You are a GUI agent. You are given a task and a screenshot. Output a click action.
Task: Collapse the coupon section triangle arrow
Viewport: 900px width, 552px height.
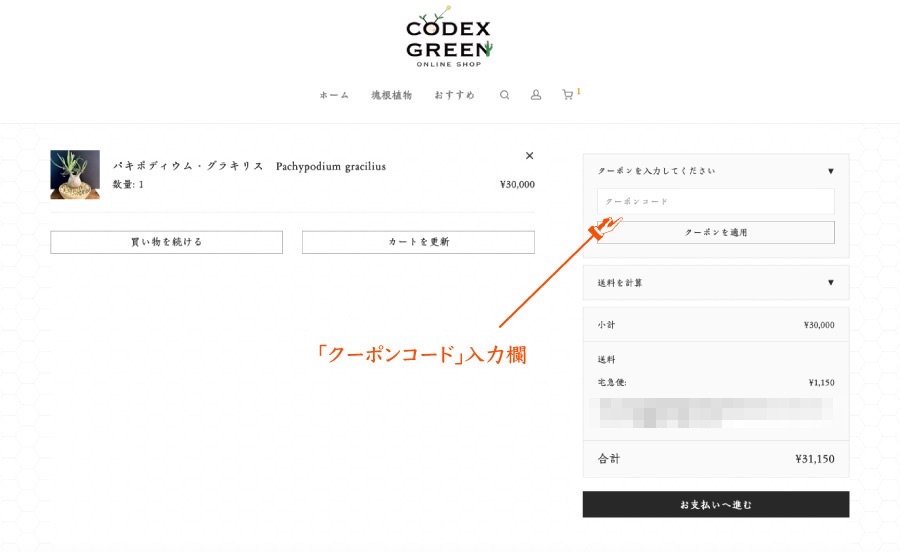click(830, 171)
